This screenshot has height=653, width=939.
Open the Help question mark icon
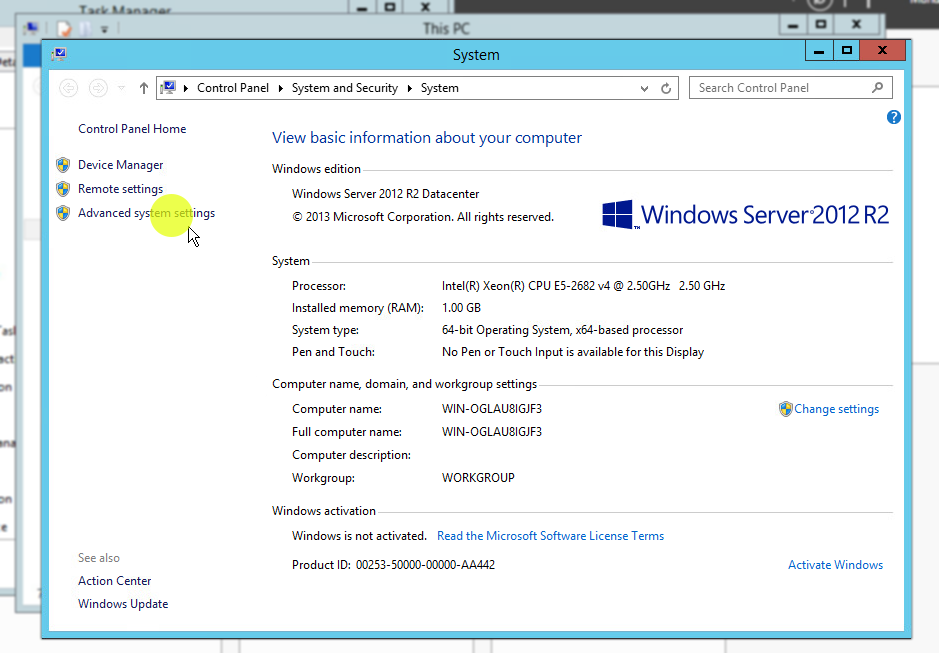[894, 117]
